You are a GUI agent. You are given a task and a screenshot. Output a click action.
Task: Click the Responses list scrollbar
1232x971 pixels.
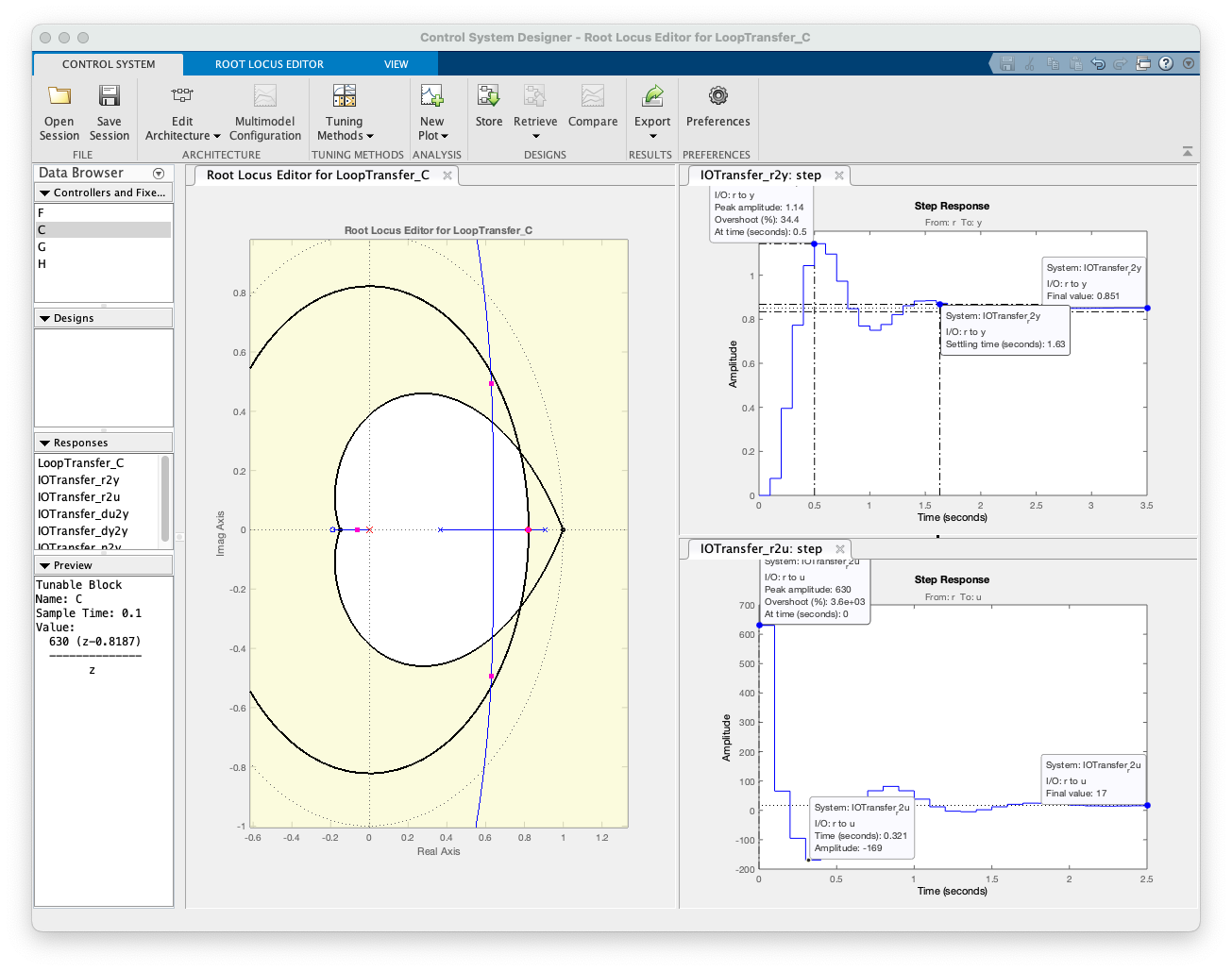click(x=166, y=497)
